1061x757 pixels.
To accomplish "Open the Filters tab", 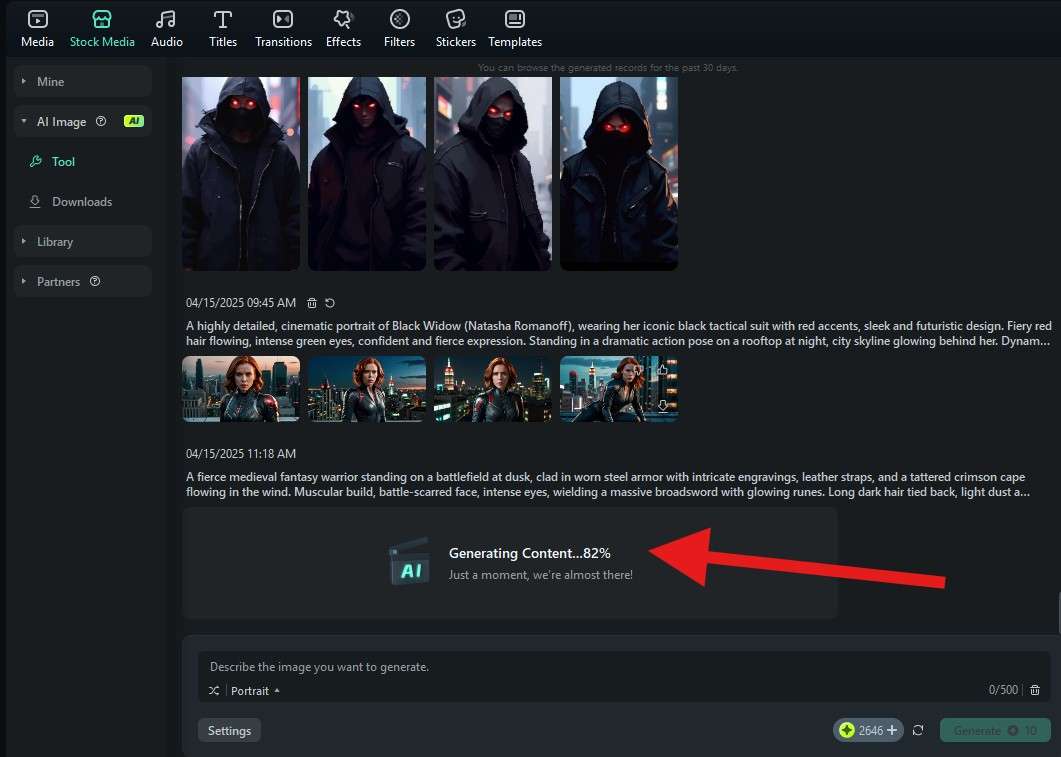I will (x=399, y=29).
